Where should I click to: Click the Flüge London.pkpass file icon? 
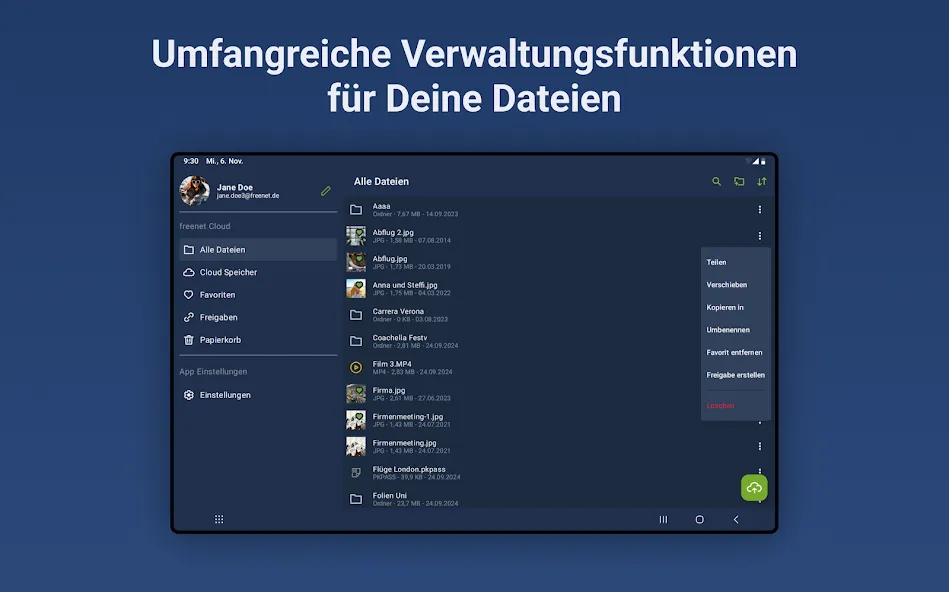[x=356, y=473]
